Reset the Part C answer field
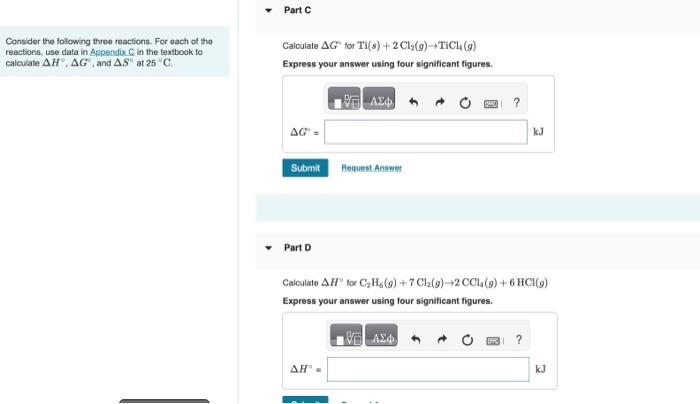The height and width of the screenshot is (404, 700). click(x=465, y=103)
